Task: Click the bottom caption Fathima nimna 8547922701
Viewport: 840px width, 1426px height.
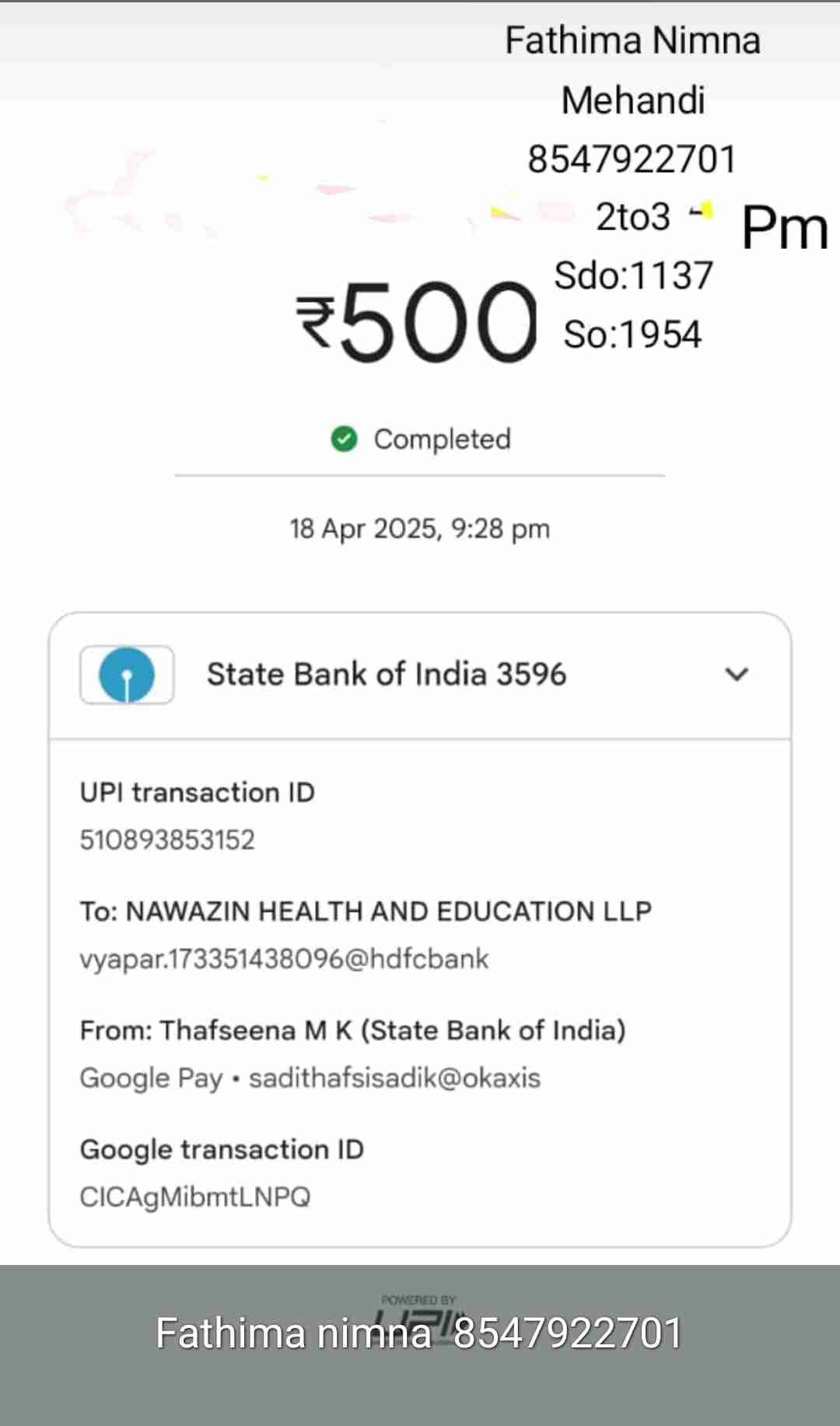Action: point(419,1333)
